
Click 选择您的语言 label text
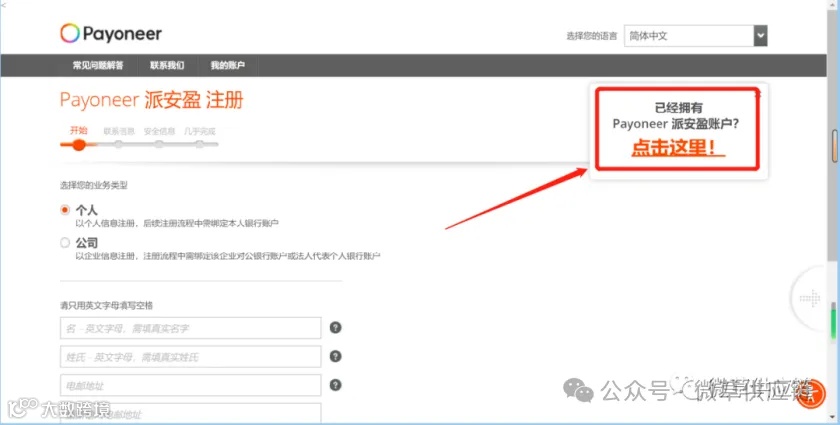click(x=591, y=36)
